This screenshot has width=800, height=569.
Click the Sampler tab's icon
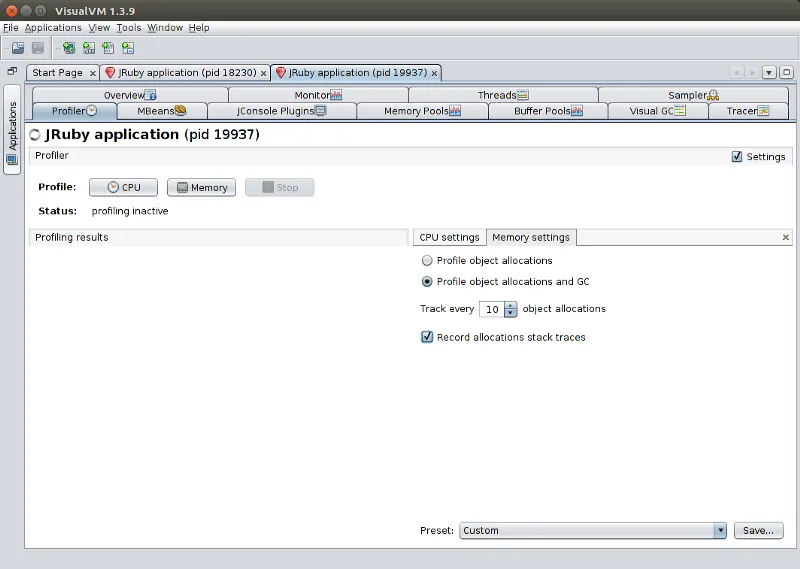(713, 95)
